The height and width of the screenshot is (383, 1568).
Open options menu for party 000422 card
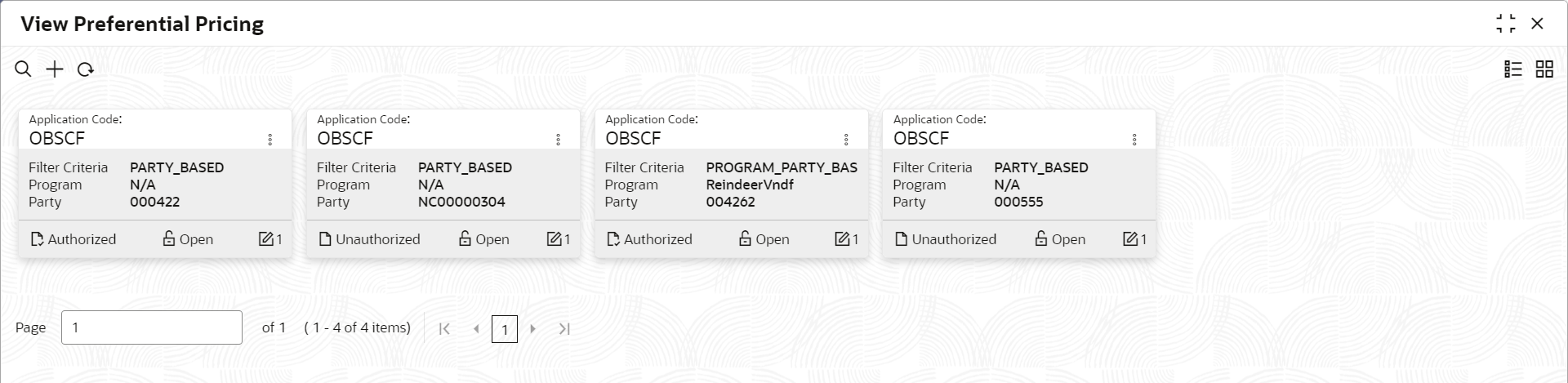point(270,140)
